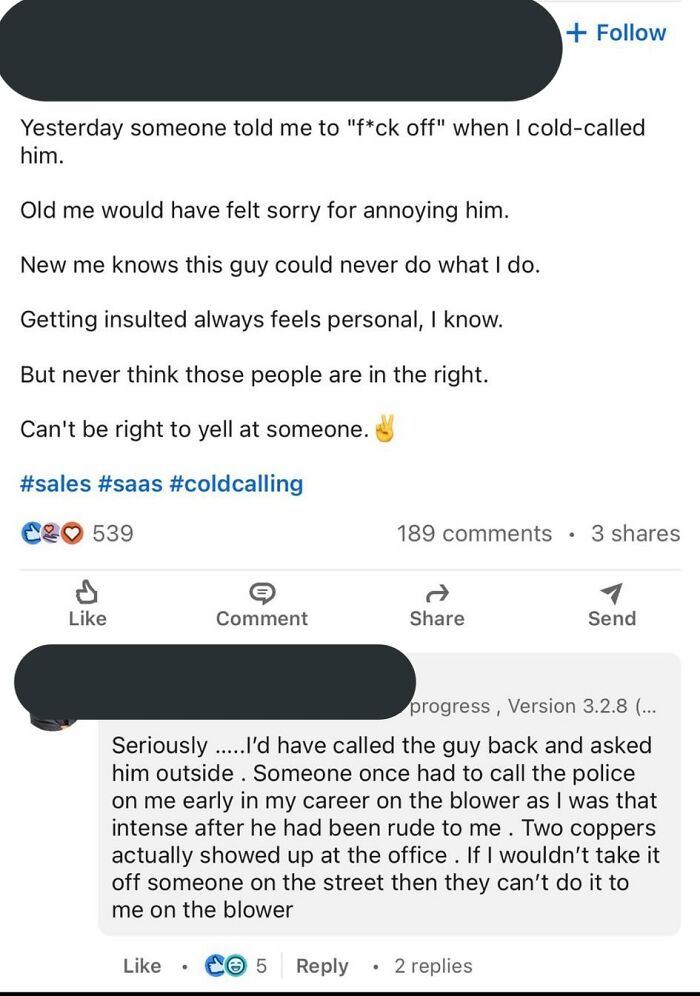Open the #saas hashtag
The width and height of the screenshot is (700, 996).
pos(131,483)
